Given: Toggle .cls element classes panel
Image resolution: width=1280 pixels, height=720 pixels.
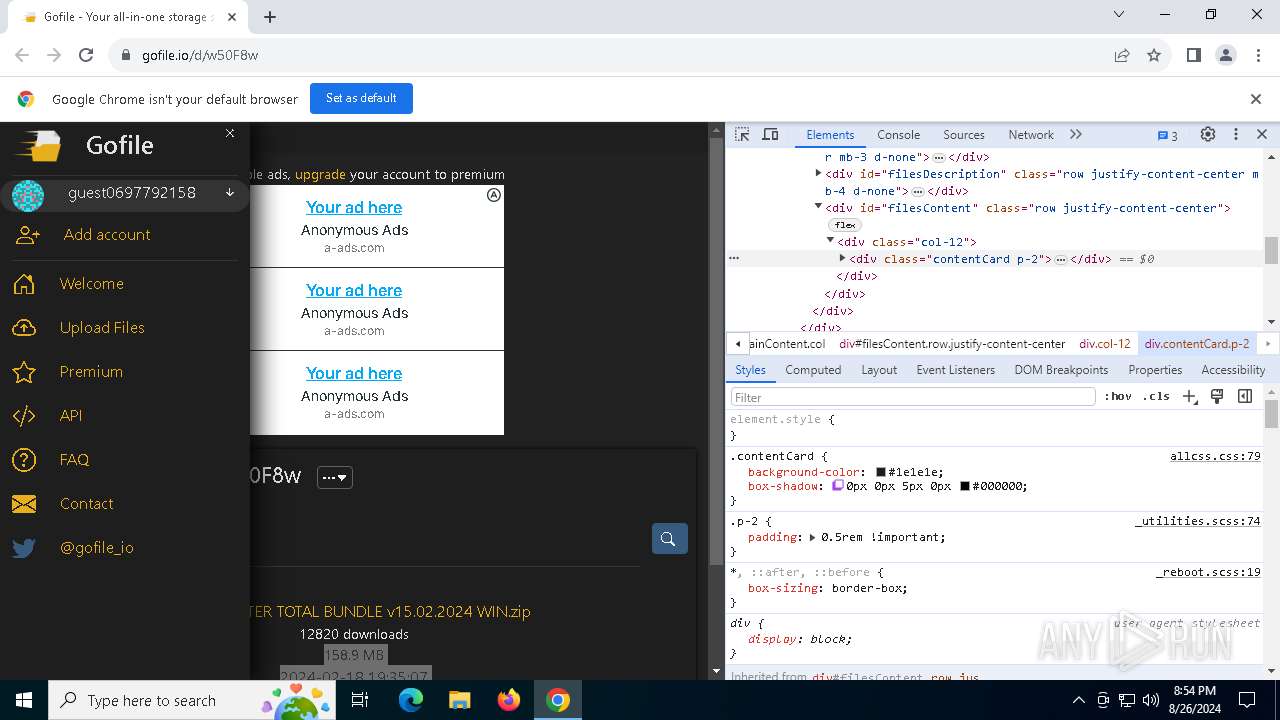Looking at the screenshot, I should tap(1157, 397).
